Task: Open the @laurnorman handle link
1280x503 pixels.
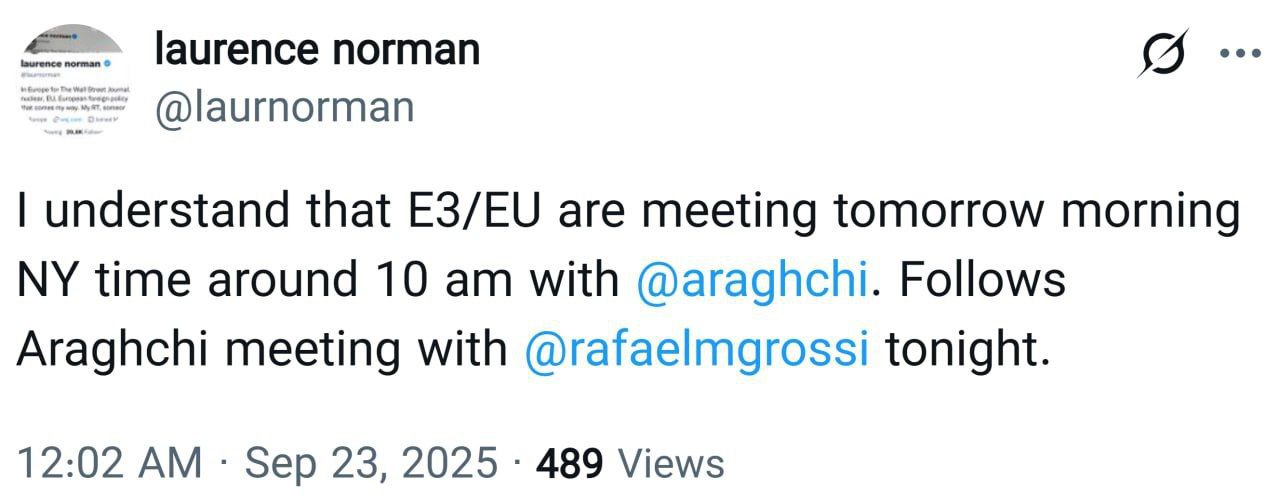Action: click(x=284, y=106)
